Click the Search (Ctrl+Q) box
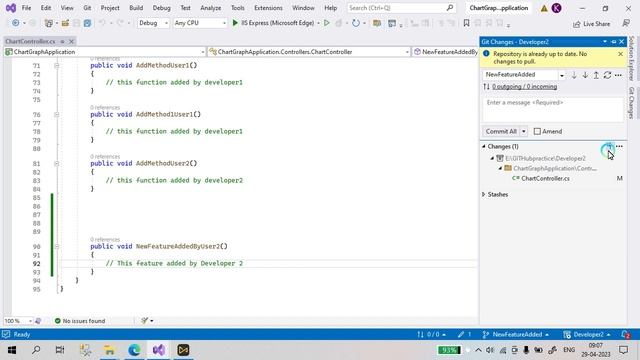 coord(401,8)
